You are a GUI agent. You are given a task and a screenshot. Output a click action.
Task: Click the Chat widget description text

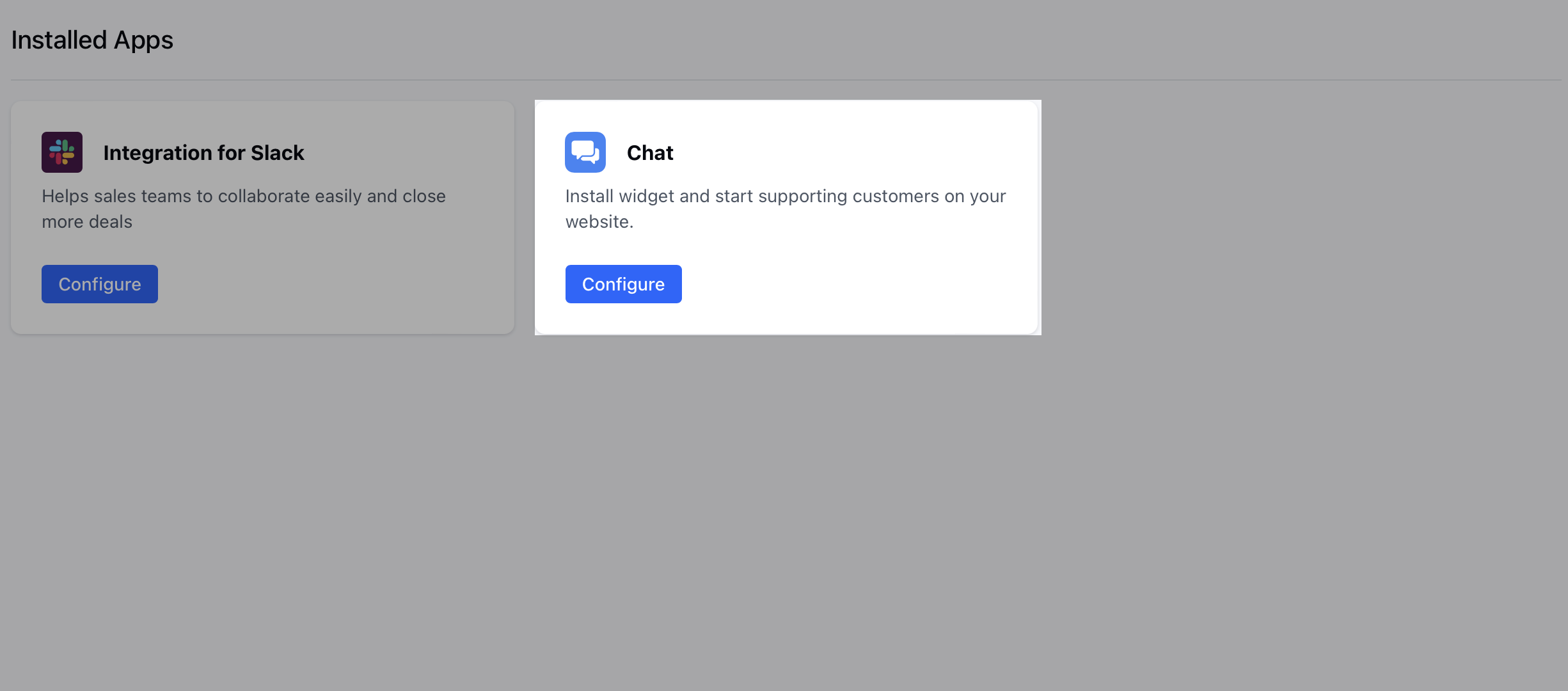click(x=785, y=209)
